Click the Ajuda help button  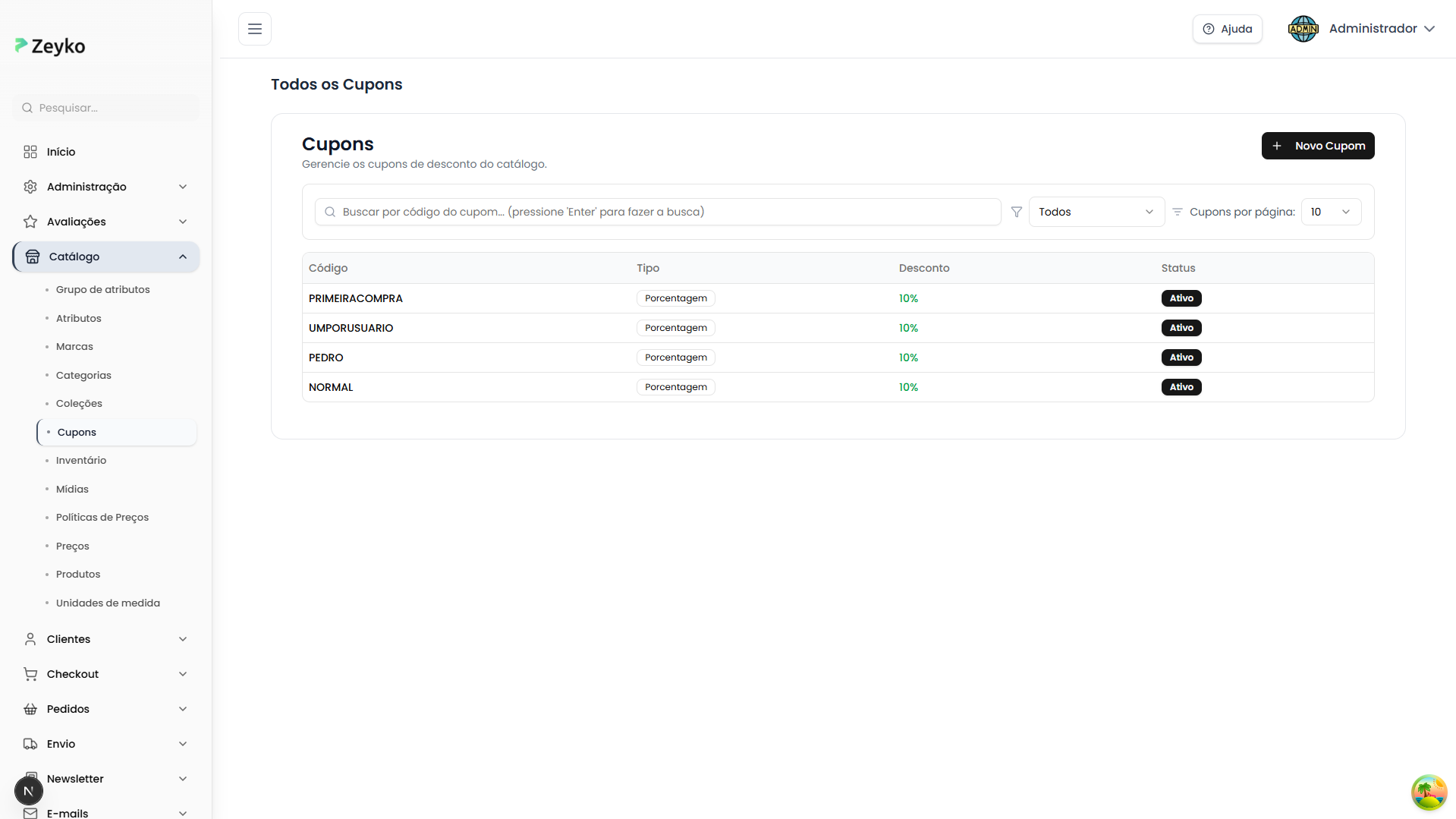click(1227, 29)
